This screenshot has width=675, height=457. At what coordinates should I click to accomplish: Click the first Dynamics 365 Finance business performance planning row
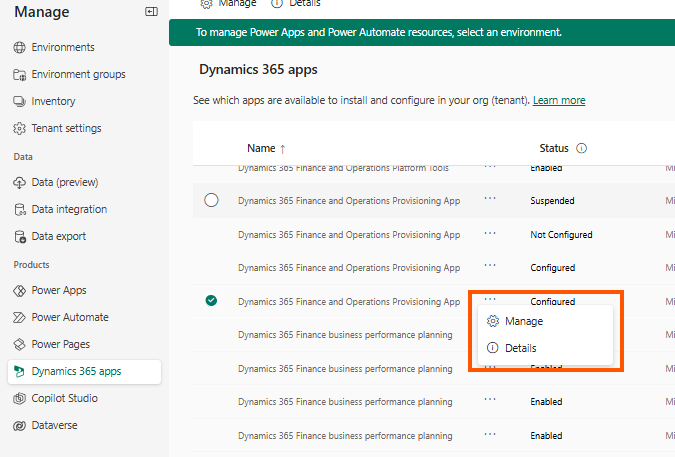coord(345,335)
